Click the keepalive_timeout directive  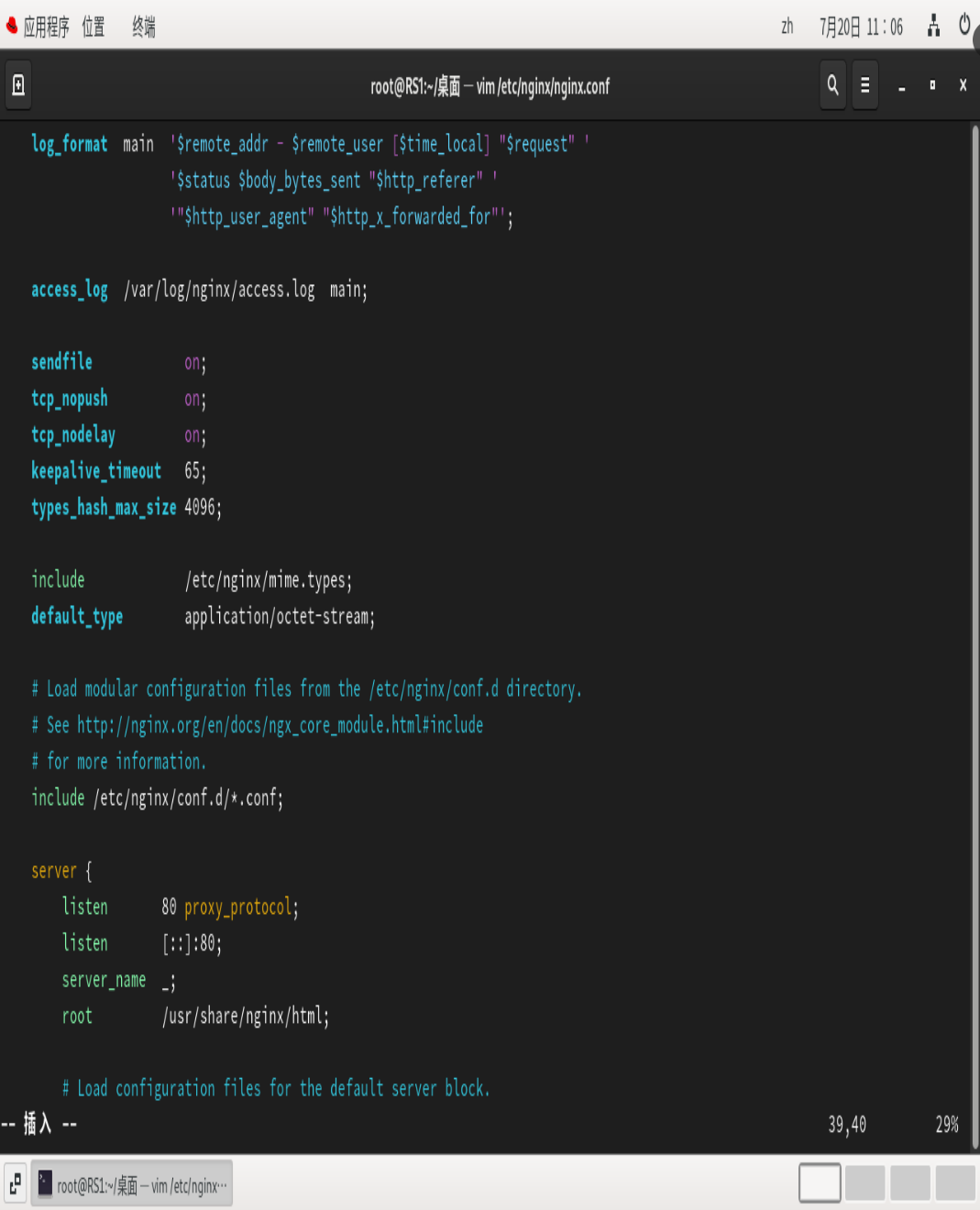96,471
